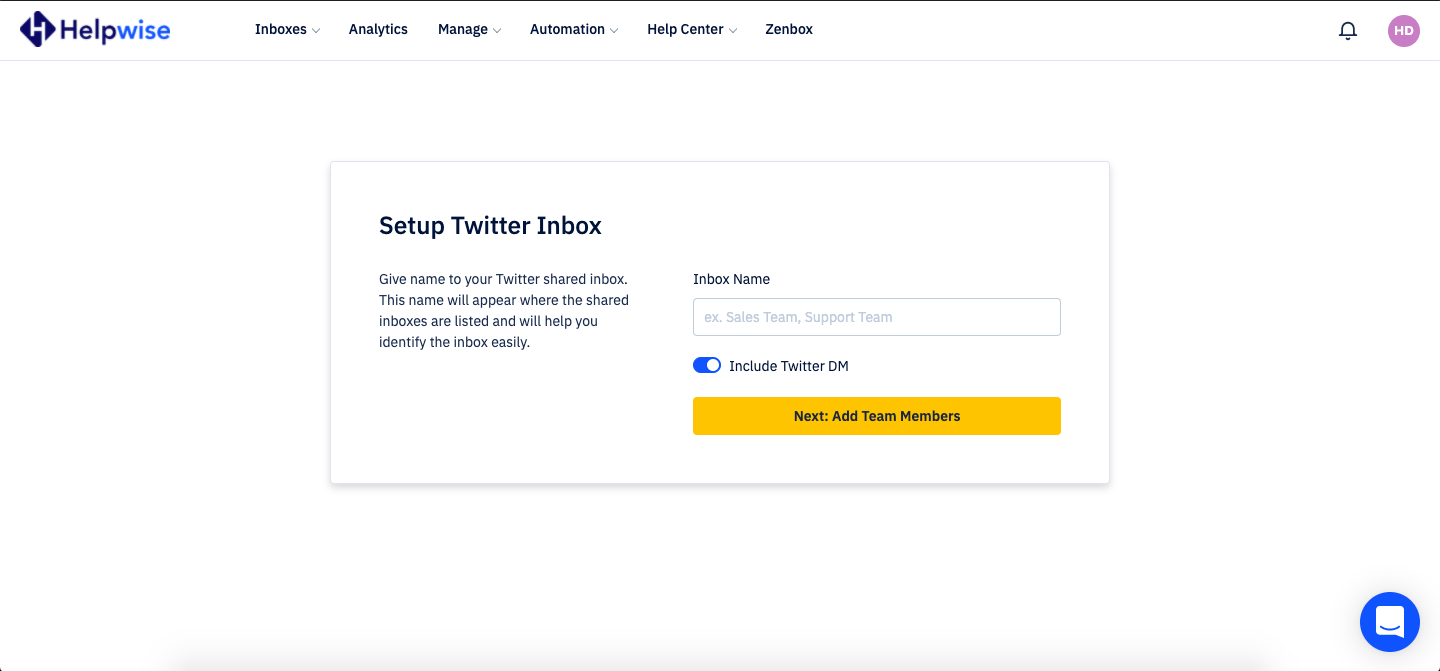Open the chat support widget
This screenshot has width=1440, height=671.
(1390, 621)
